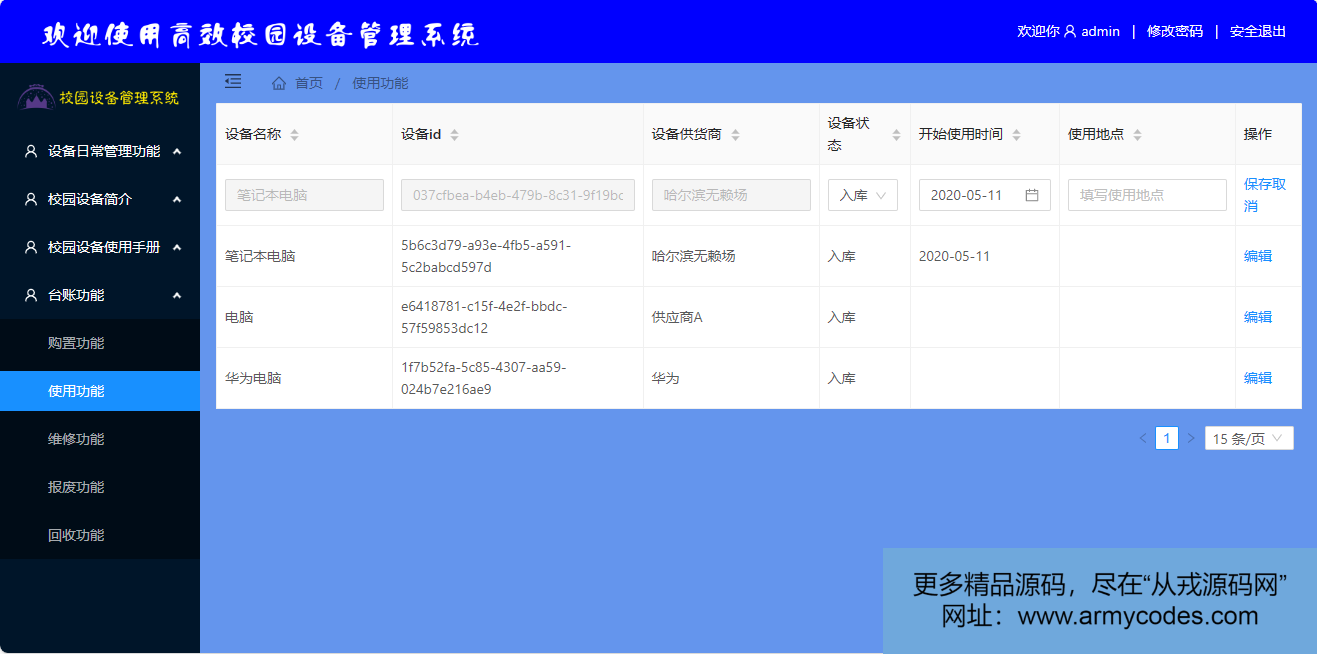Open the 15 条/页 page size dropdown

[1248, 438]
